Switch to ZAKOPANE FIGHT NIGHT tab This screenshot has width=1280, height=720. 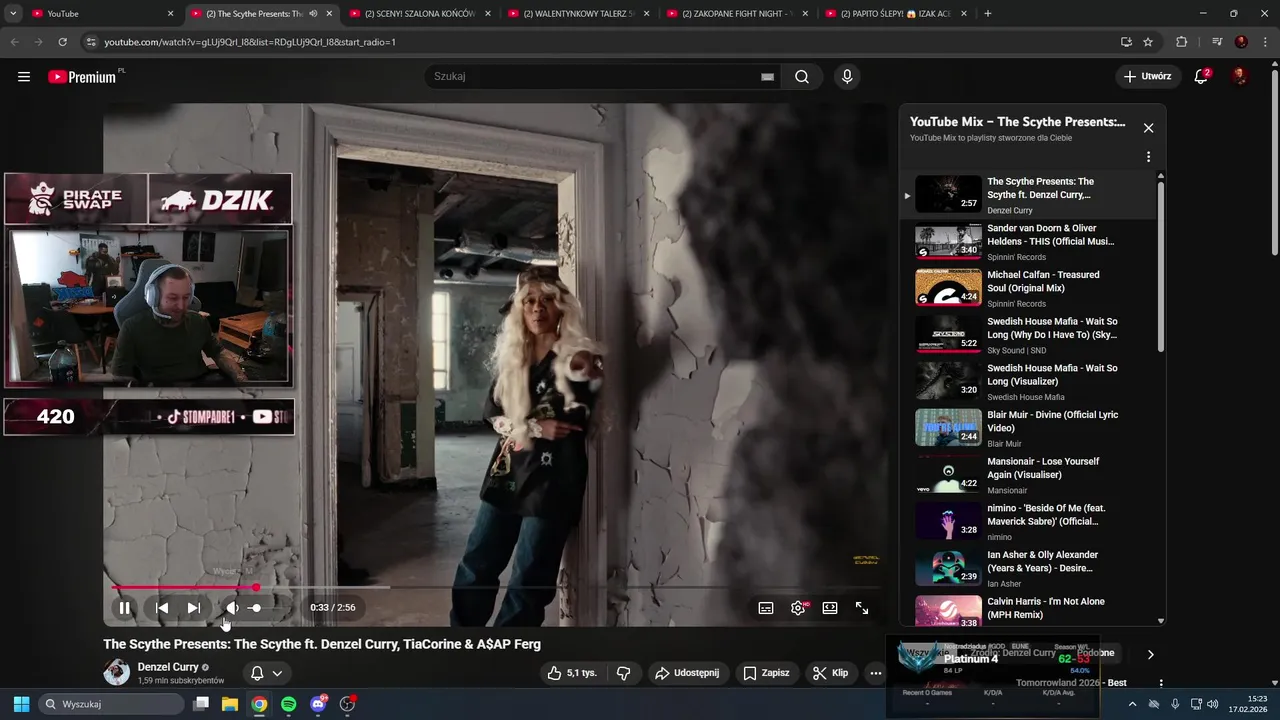pos(737,14)
